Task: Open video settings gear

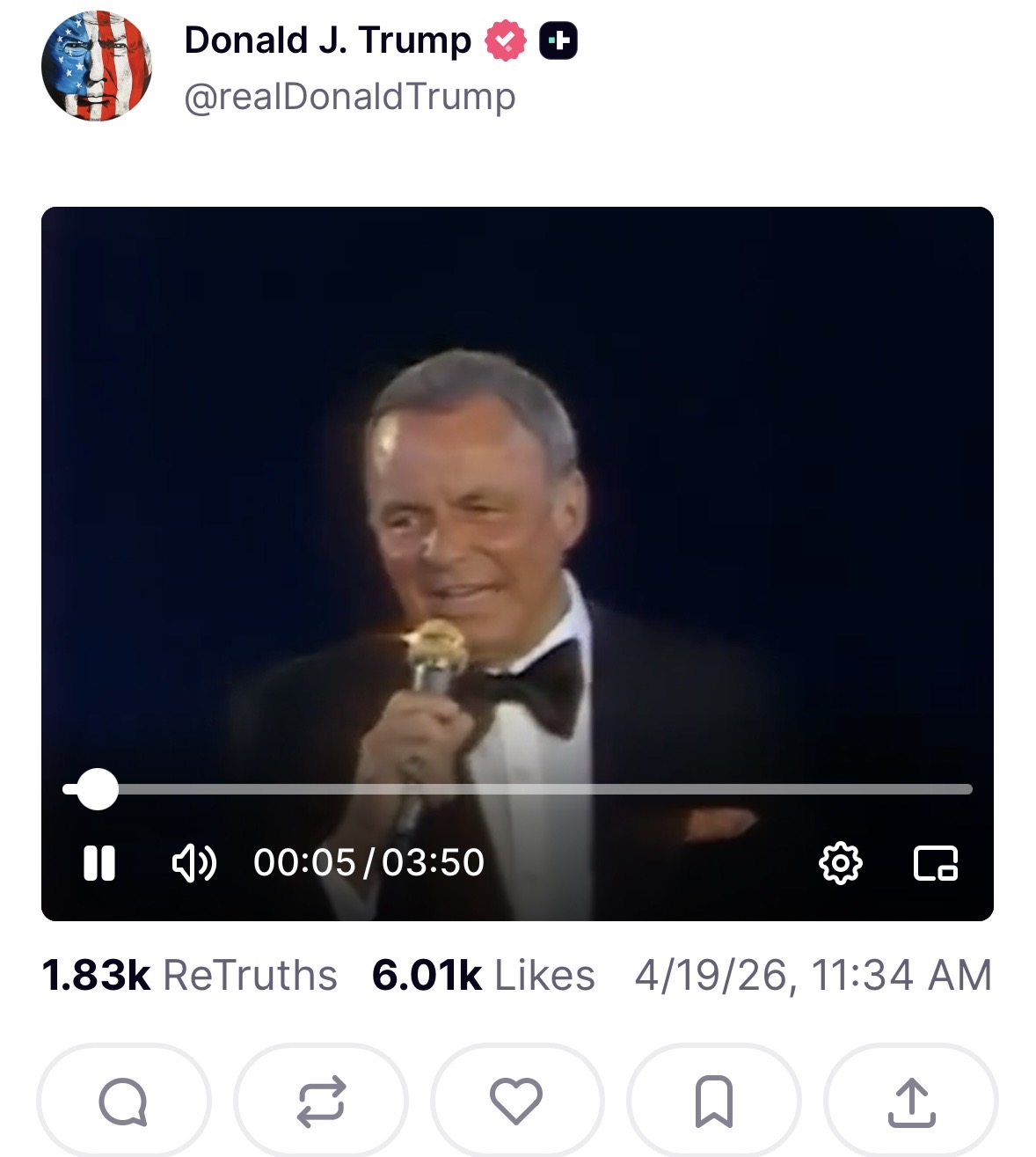Action: tap(841, 863)
